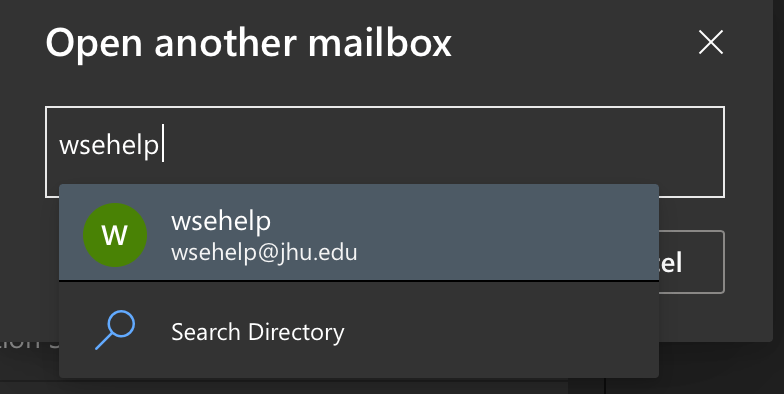Click the empty area of the mailbox textbox

440,146
